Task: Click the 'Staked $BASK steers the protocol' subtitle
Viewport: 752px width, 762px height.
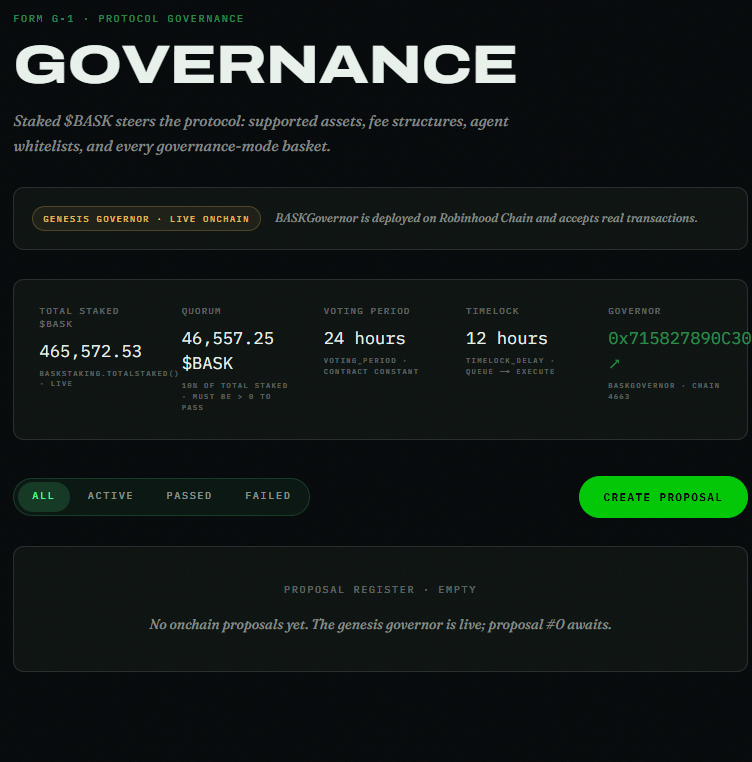Action: 261,134
